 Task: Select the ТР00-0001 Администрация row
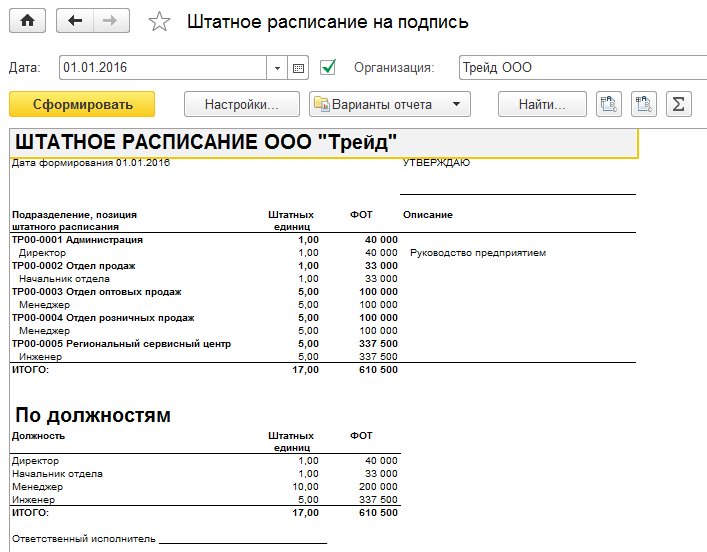[77, 240]
